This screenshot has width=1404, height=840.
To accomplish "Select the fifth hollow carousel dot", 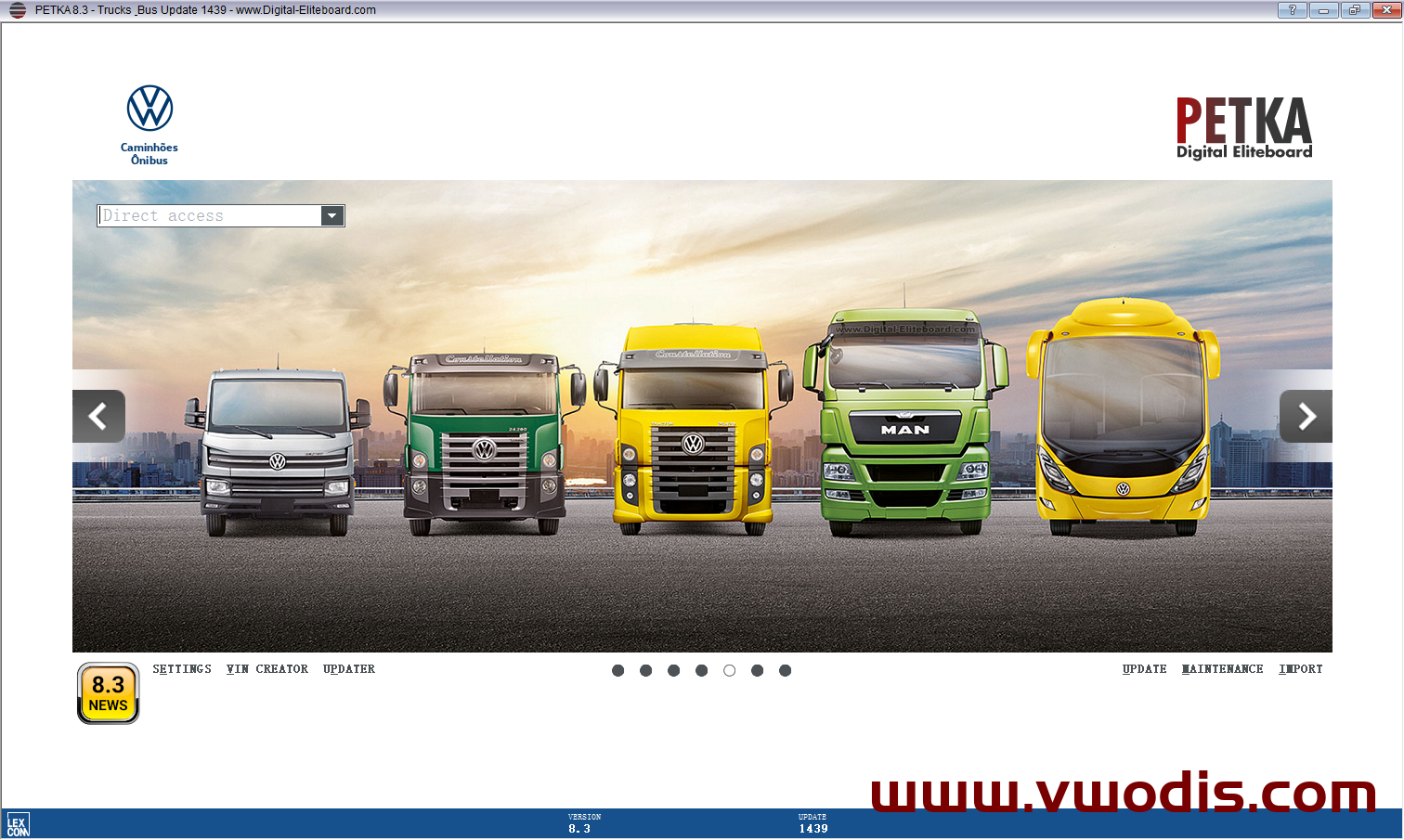I will (729, 670).
